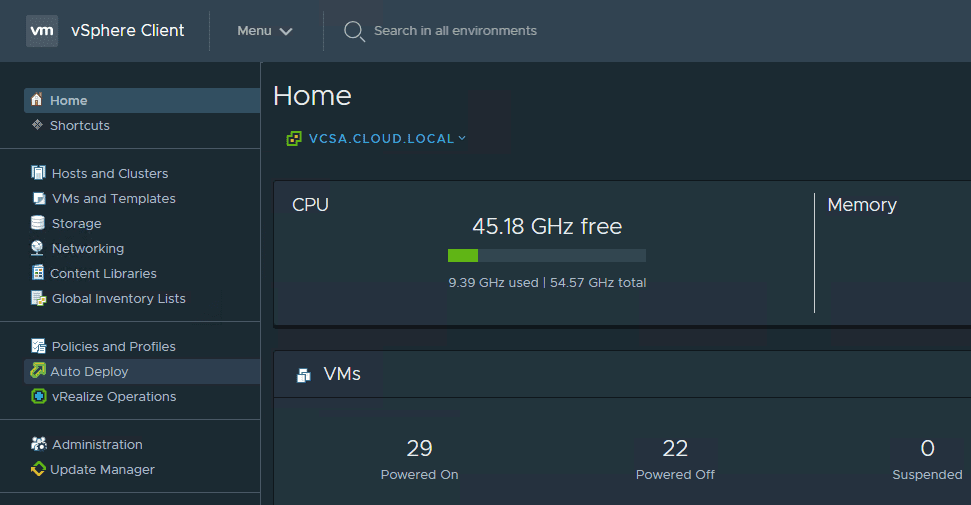Click the Content Libraries icon
The image size is (971, 505).
pos(38,273)
